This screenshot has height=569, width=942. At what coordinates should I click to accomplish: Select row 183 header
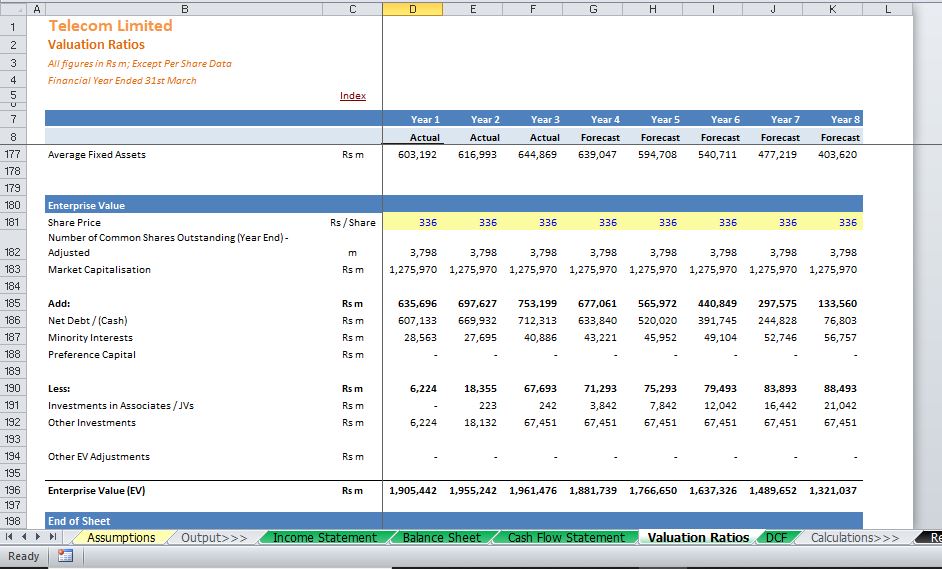click(x=13, y=269)
